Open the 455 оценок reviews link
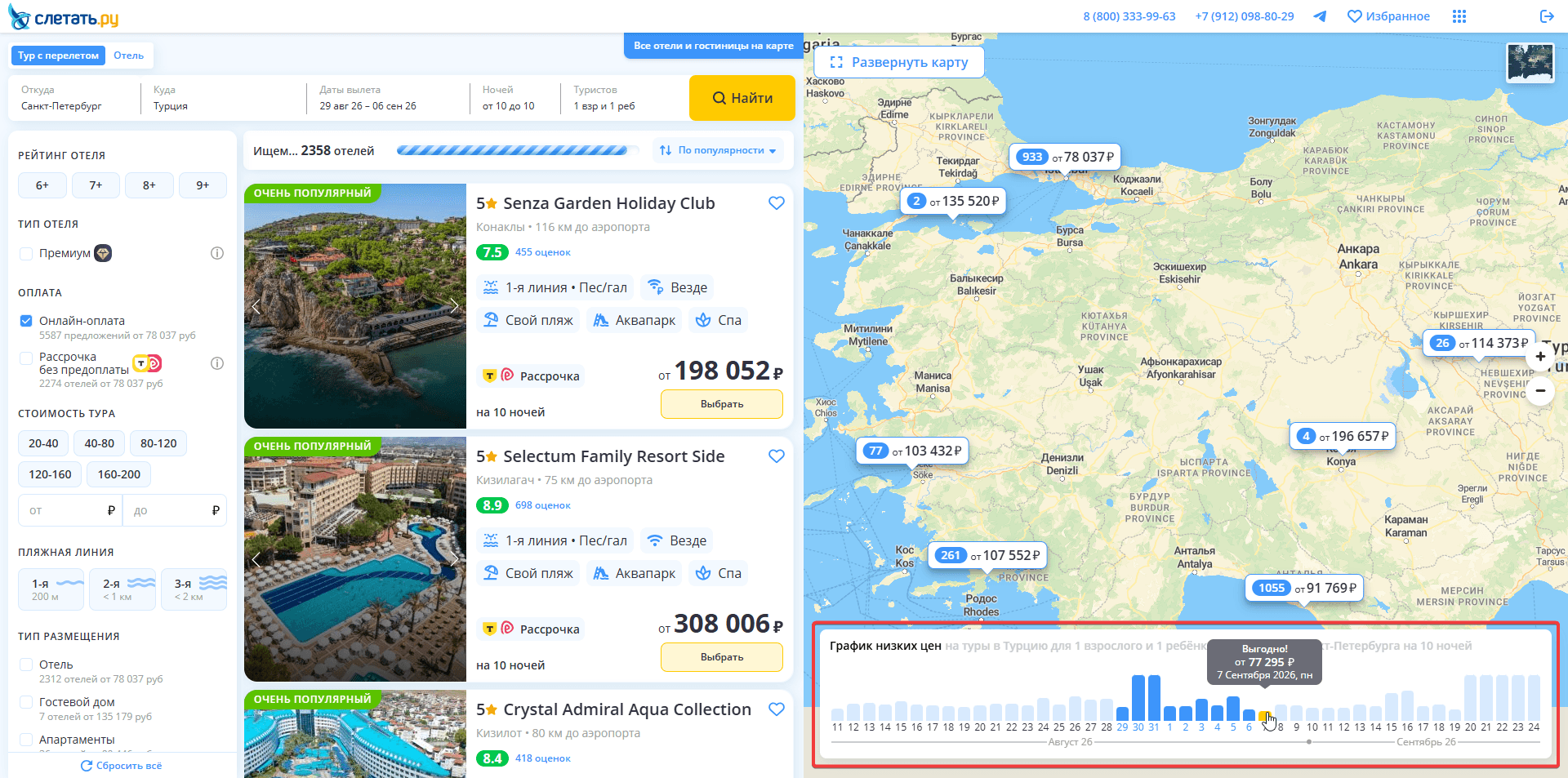The height and width of the screenshot is (778, 1568). [543, 252]
